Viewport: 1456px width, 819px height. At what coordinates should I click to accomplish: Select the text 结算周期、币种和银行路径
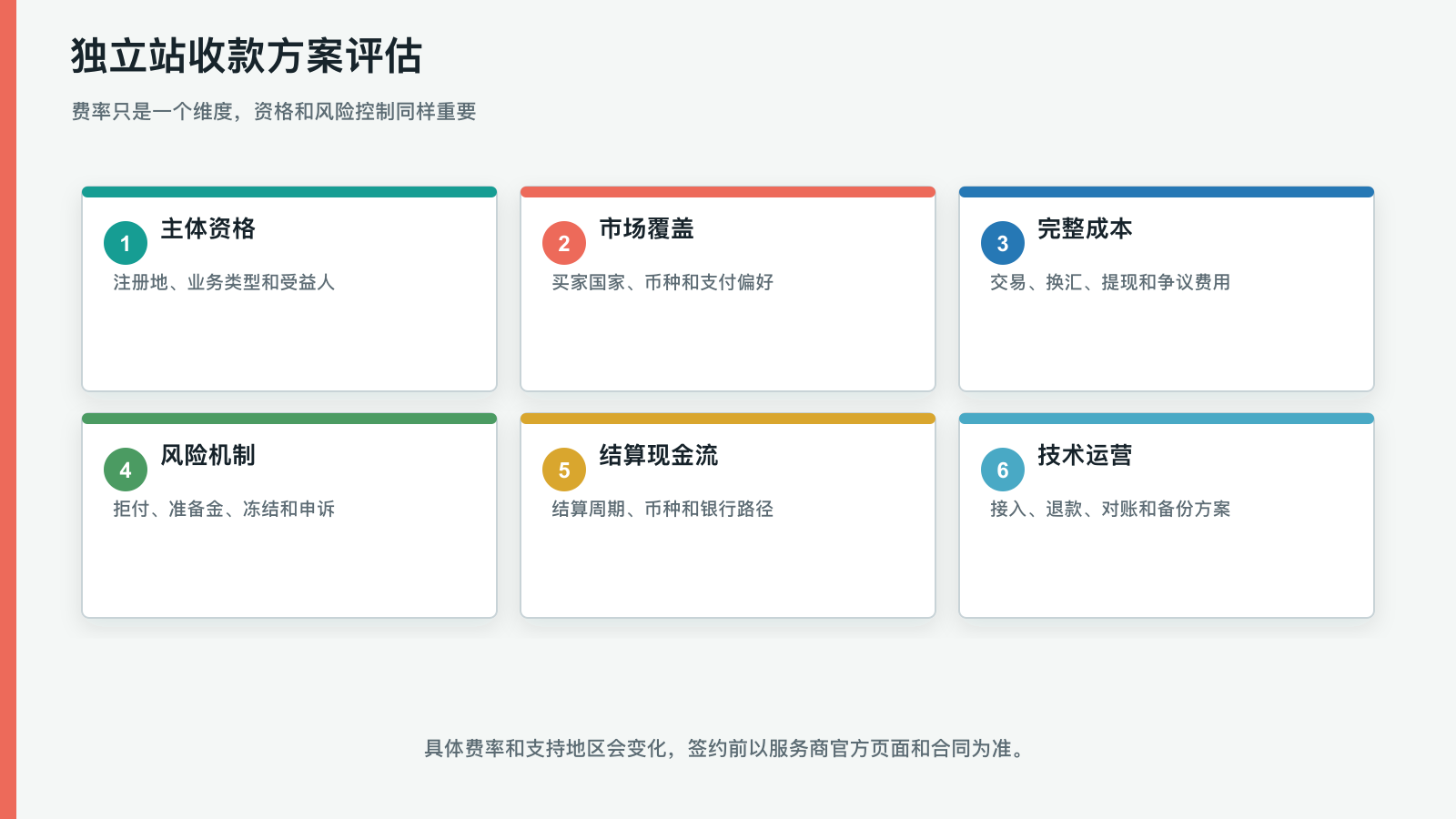662,509
